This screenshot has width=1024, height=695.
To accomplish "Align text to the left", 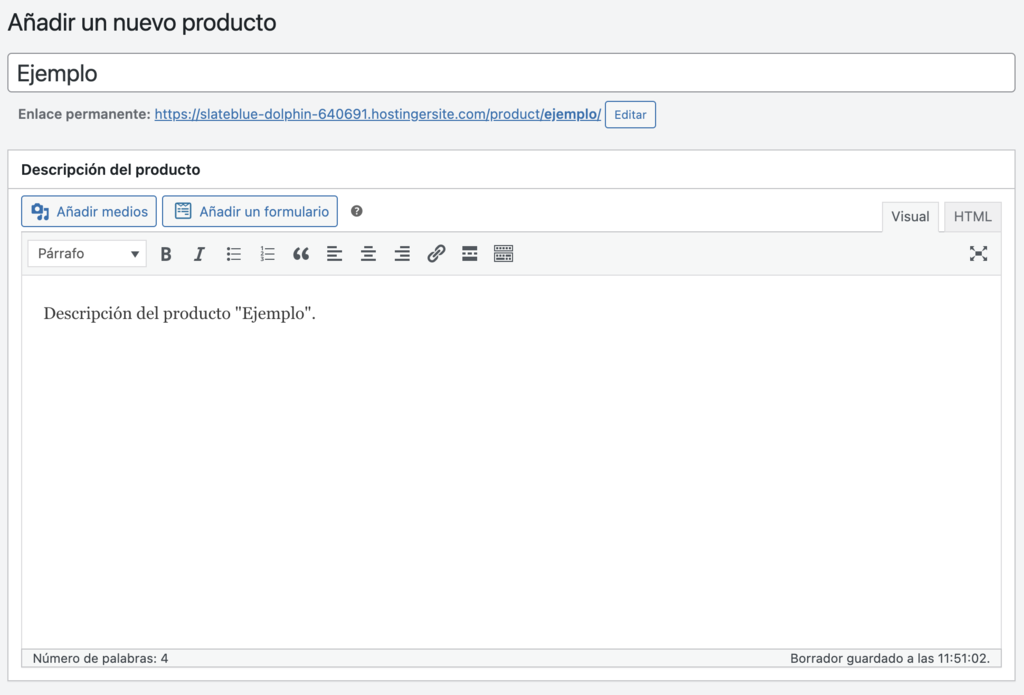I will click(335, 253).
